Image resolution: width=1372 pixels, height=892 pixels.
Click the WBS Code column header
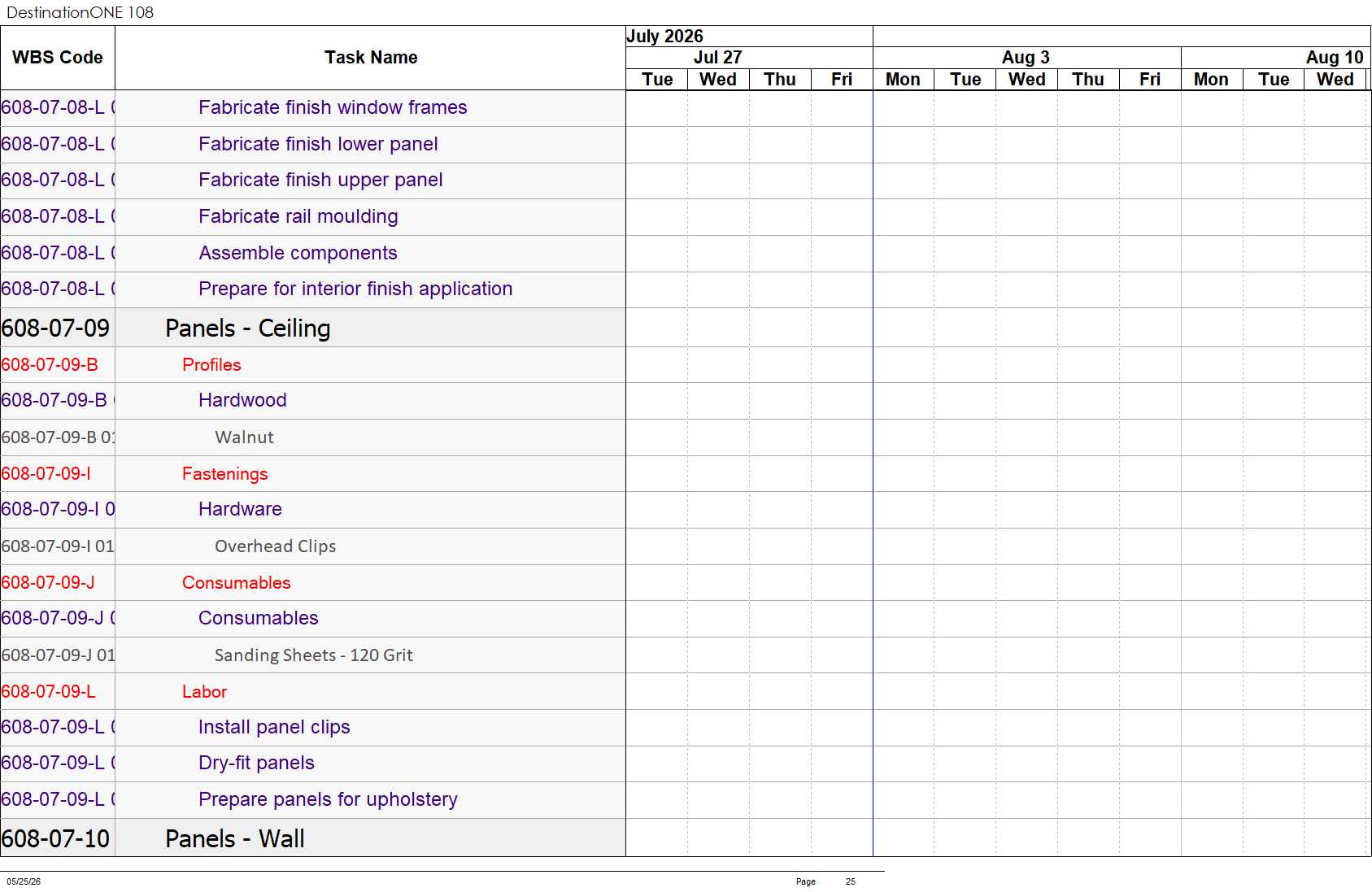pyautogui.click(x=58, y=58)
